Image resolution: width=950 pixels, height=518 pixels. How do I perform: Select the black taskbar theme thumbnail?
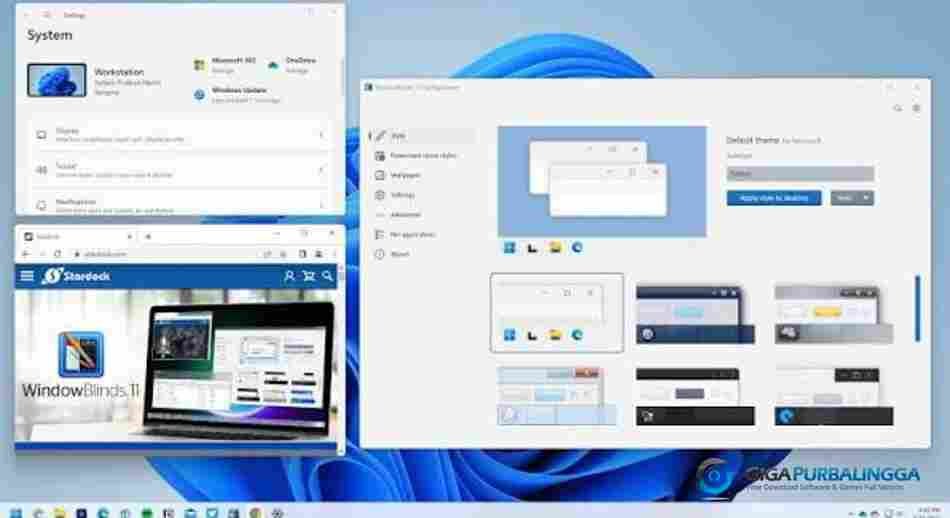tap(695, 396)
